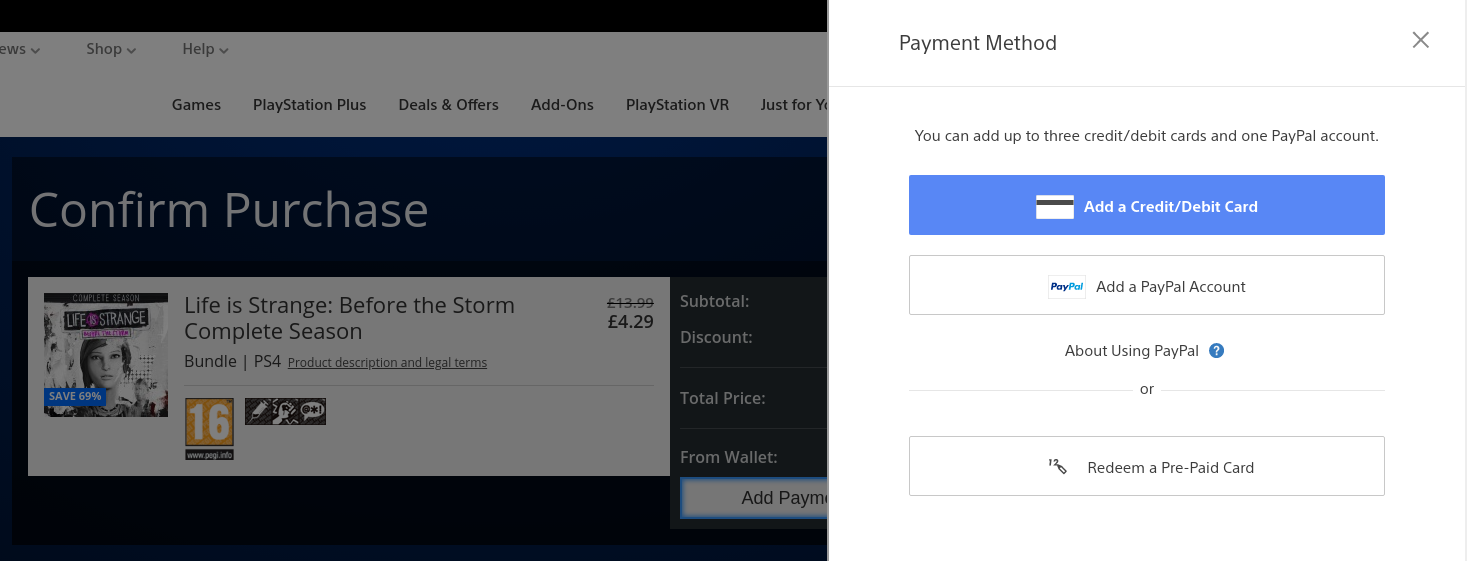The width and height of the screenshot is (1467, 561).
Task: Click the SAVE 69% badge
Action: pyautogui.click(x=76, y=396)
